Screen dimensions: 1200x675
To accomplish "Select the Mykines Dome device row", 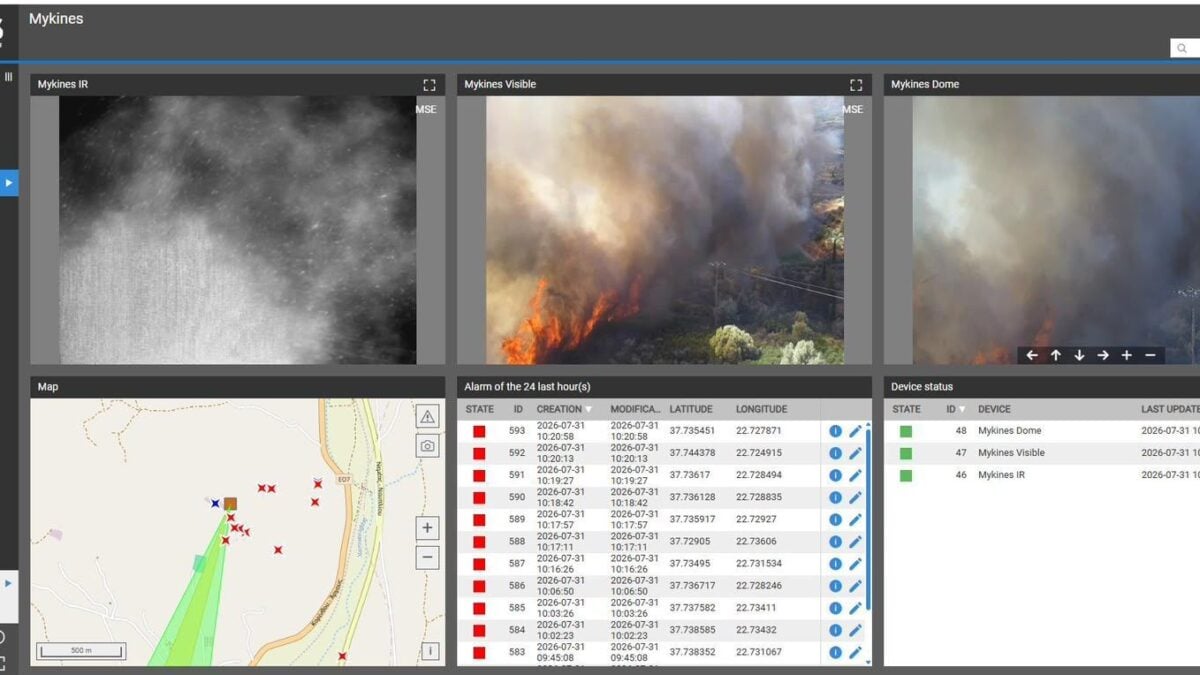I will pyautogui.click(x=1042, y=431).
